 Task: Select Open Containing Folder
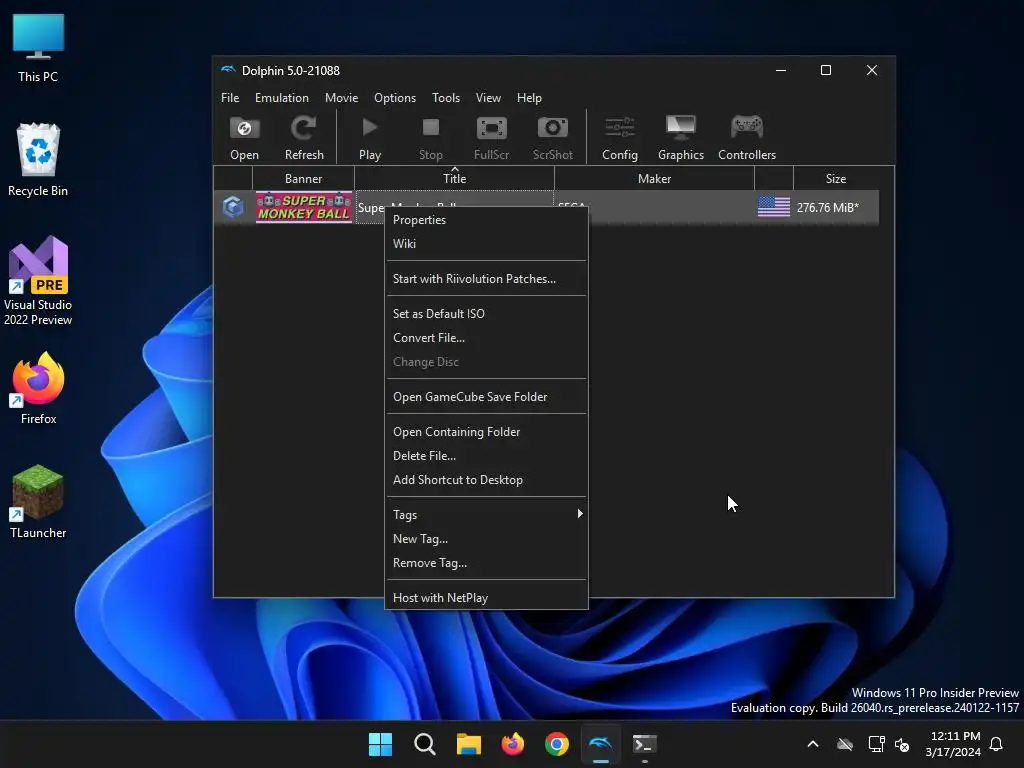point(487,432)
